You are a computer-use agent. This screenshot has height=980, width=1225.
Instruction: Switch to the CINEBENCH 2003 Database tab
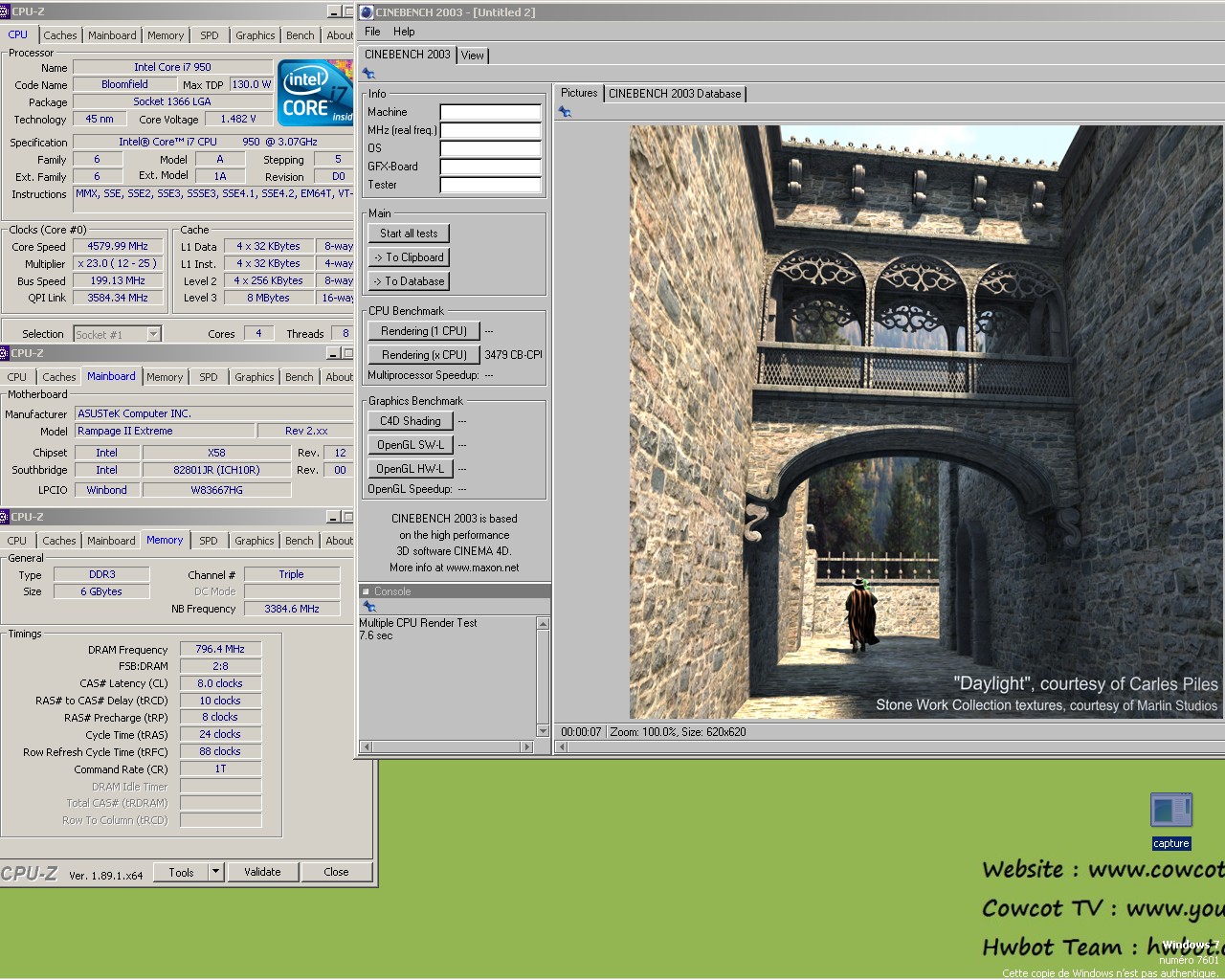point(675,94)
